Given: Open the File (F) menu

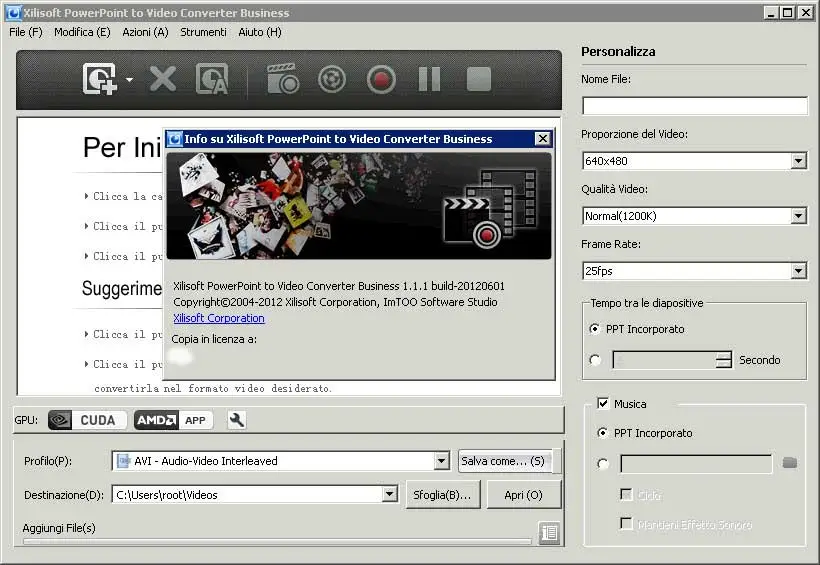Looking at the screenshot, I should point(26,32).
